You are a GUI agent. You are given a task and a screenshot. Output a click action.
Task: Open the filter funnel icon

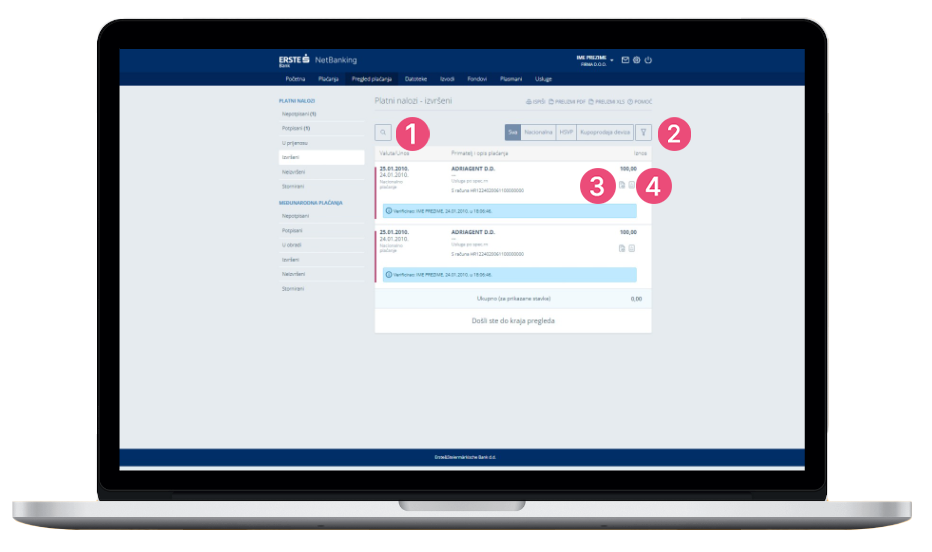[644, 132]
